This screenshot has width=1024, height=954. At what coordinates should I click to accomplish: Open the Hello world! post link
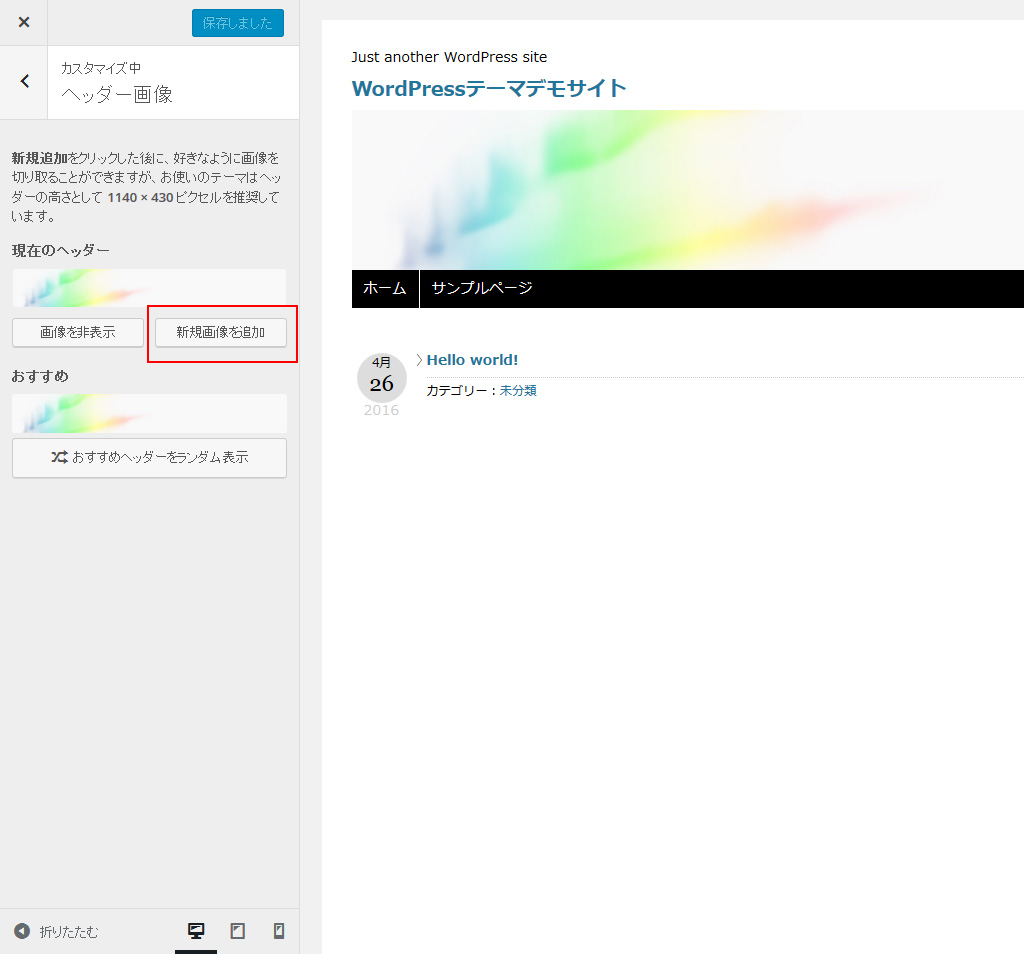click(x=472, y=360)
